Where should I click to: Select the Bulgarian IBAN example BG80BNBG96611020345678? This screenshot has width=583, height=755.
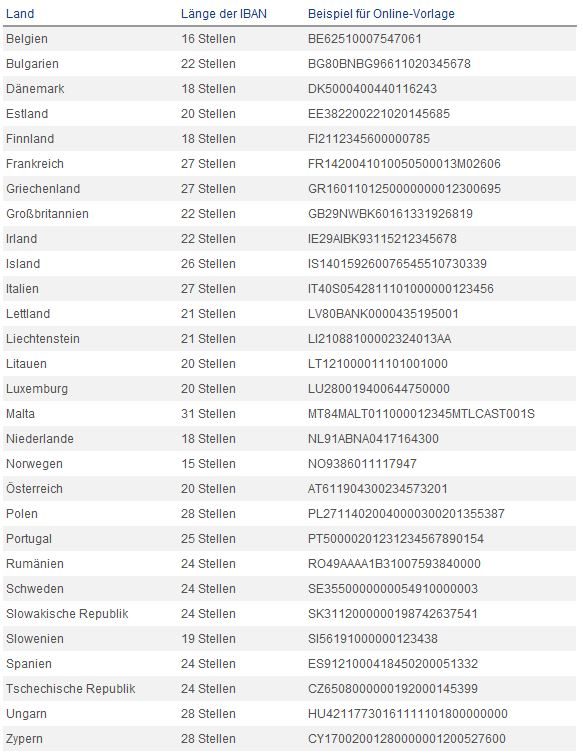pos(389,64)
